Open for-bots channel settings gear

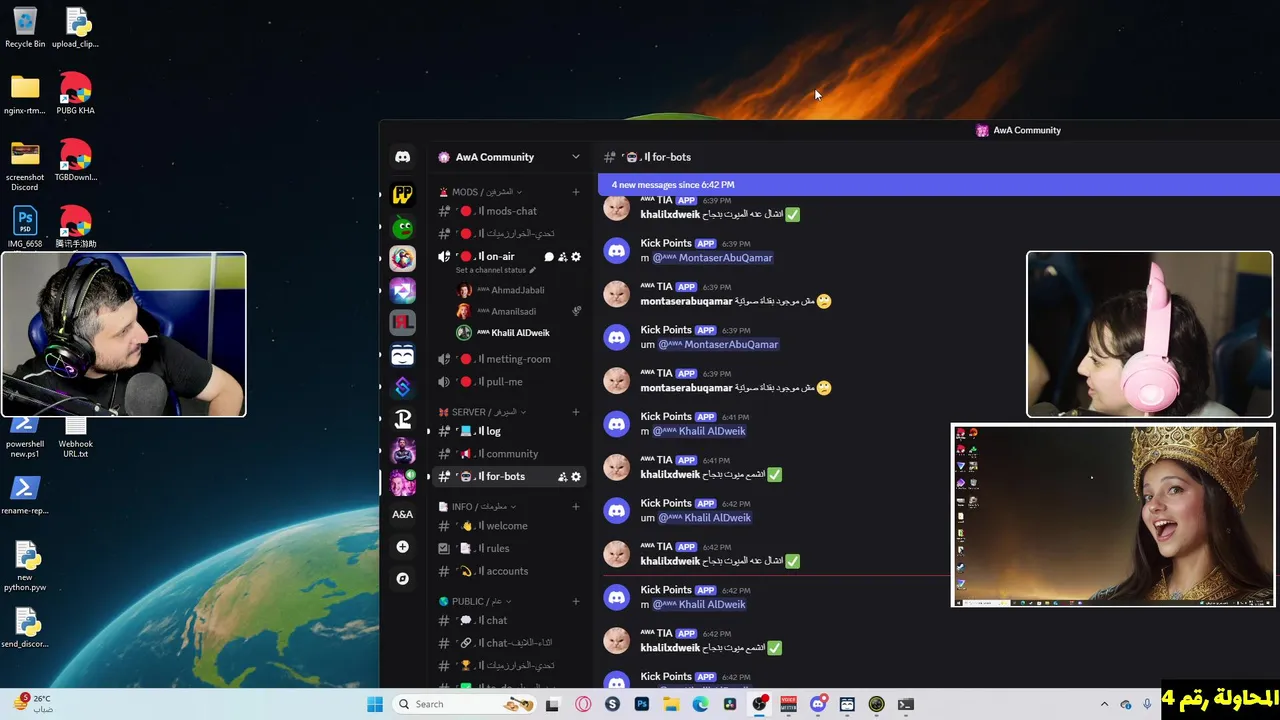coord(576,477)
